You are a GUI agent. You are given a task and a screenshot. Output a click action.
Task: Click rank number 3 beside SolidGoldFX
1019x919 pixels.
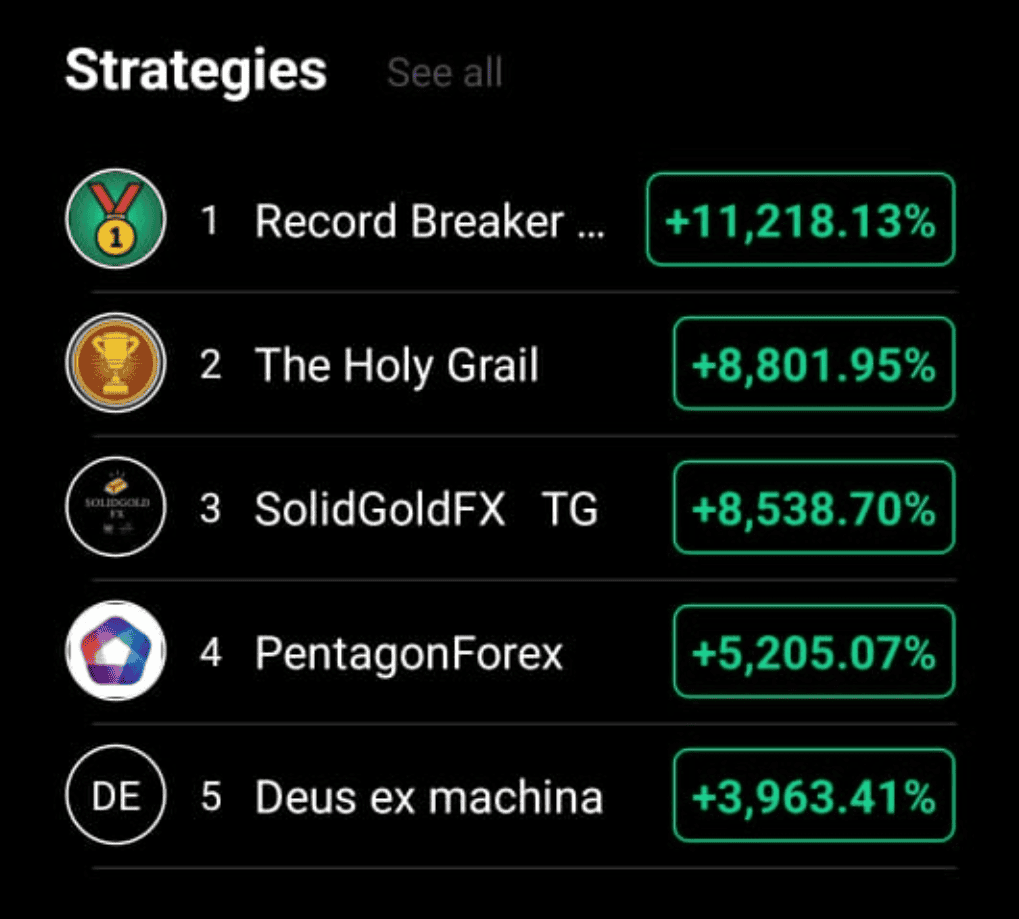[x=210, y=509]
